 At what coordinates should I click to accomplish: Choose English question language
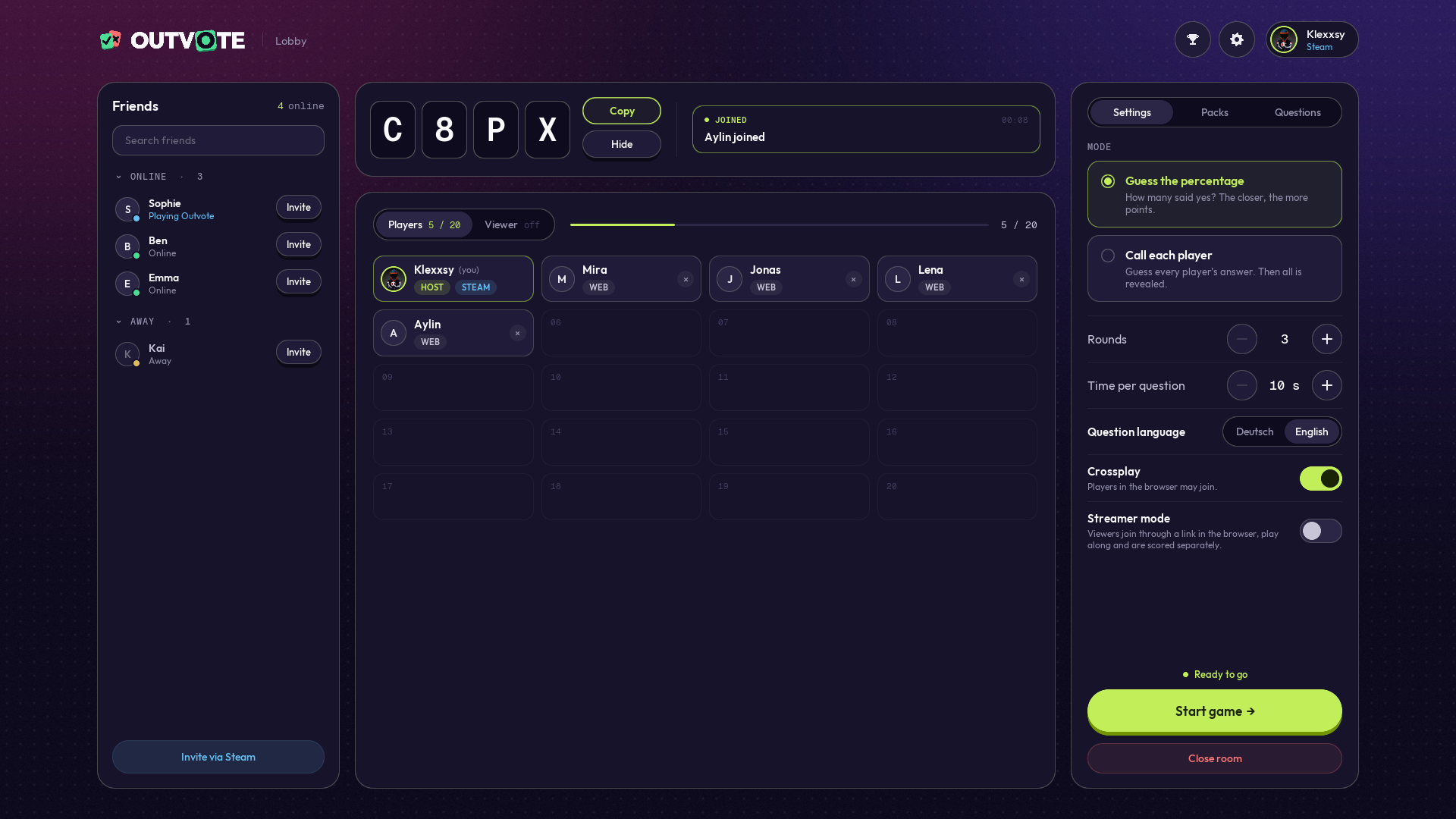coord(1311,431)
